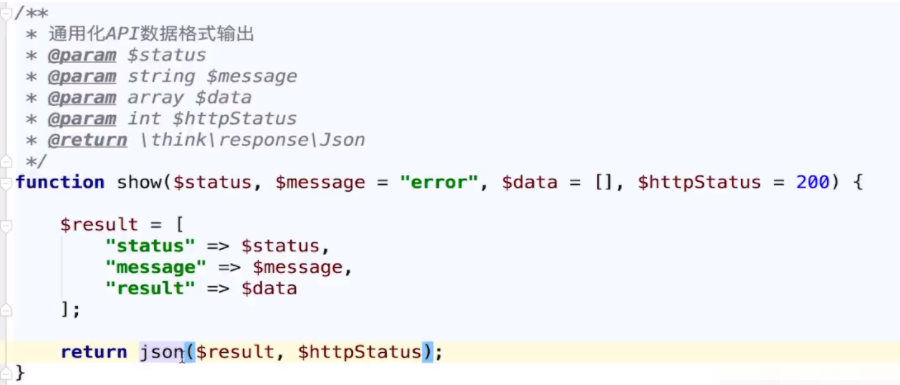This screenshot has width=900, height=385.
Task: Collapse the show function fold marker
Action: pyautogui.click(x=6, y=184)
